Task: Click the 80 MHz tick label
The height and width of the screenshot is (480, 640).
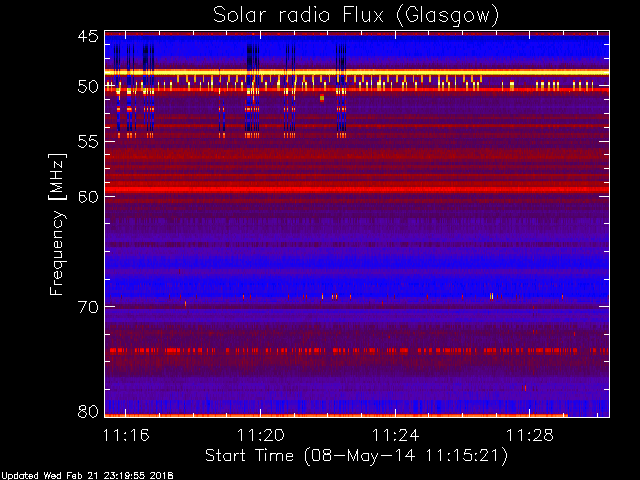Action: [88, 411]
